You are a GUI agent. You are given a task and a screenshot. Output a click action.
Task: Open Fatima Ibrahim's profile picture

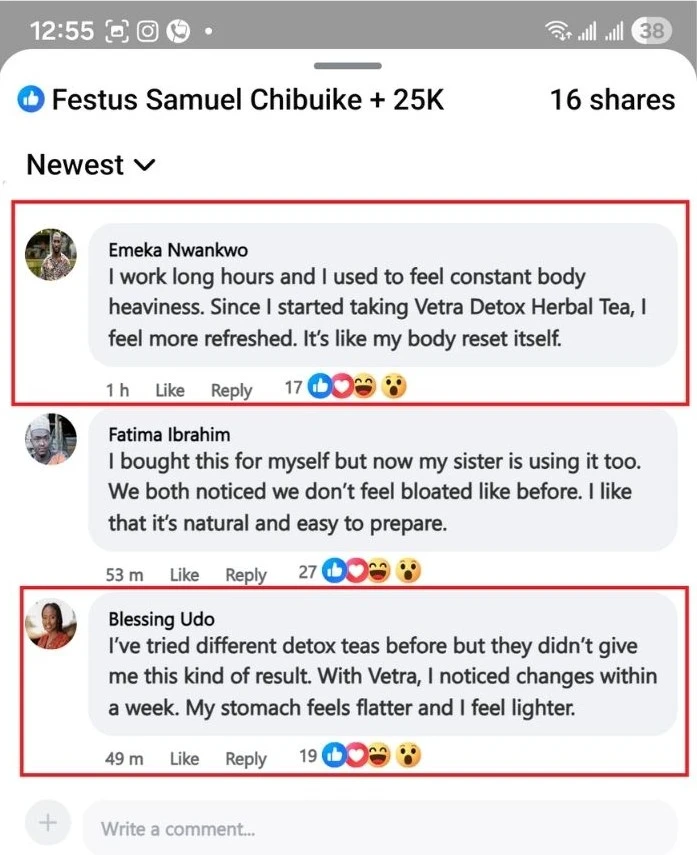[50, 439]
